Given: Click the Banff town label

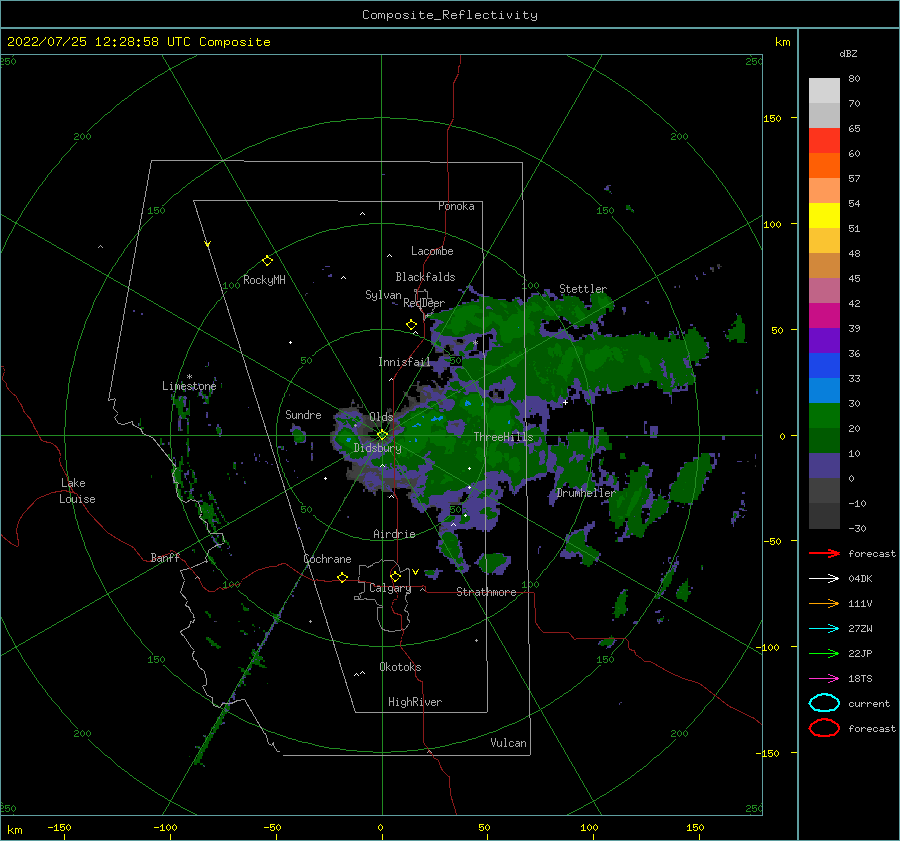Looking at the screenshot, I should coord(165,557).
